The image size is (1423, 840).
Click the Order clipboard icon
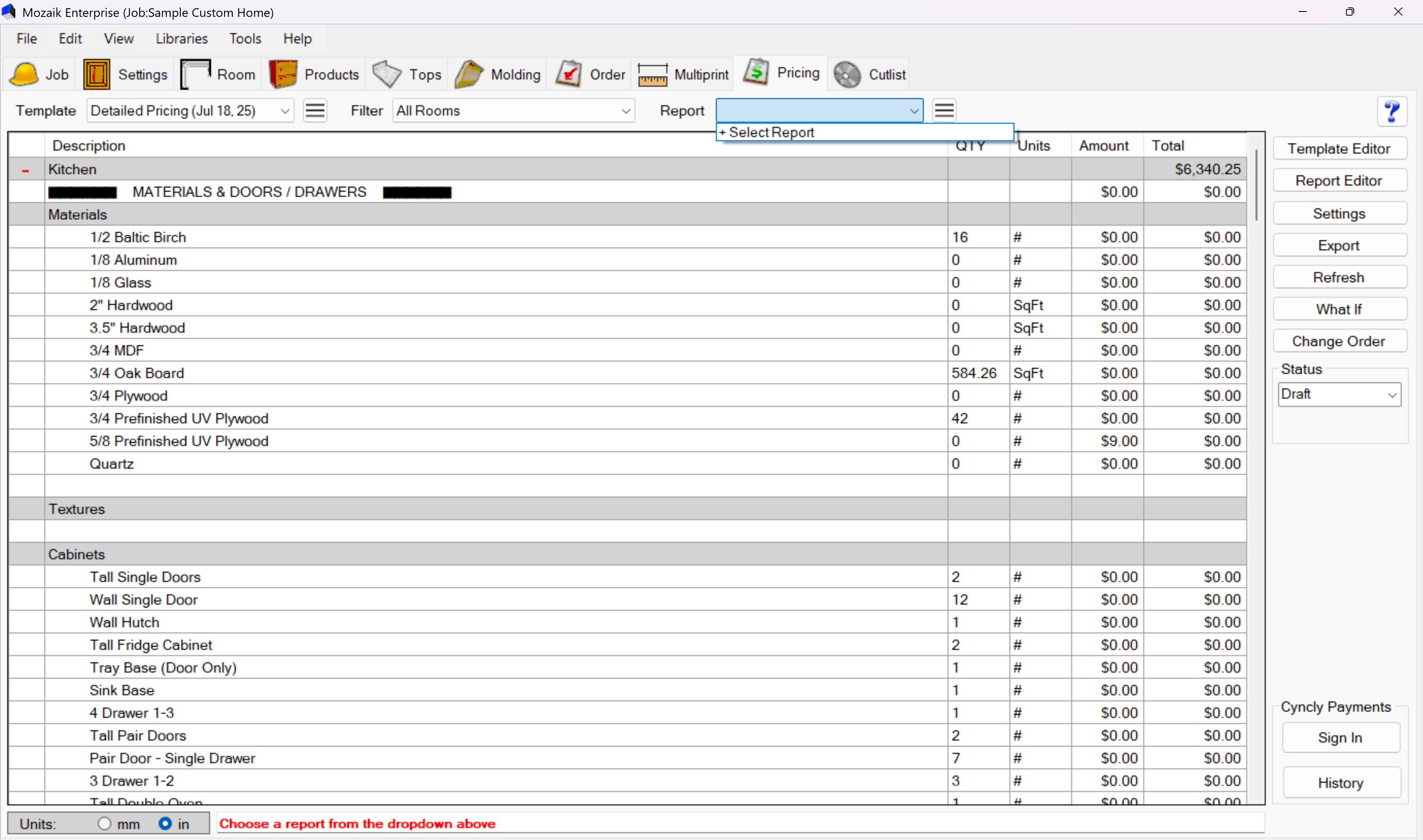(x=568, y=74)
